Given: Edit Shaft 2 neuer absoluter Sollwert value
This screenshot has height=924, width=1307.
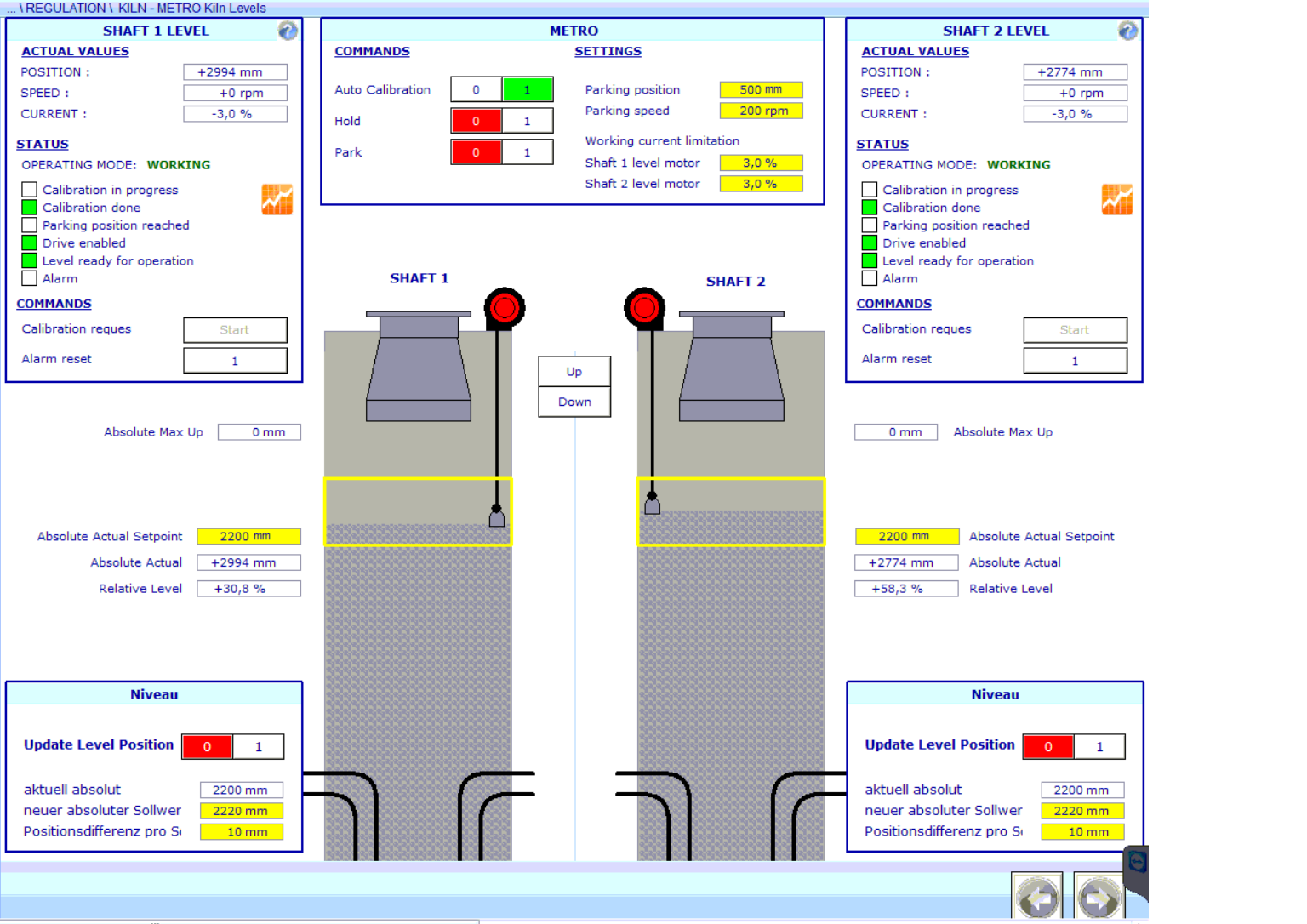Looking at the screenshot, I should click(x=1082, y=811).
